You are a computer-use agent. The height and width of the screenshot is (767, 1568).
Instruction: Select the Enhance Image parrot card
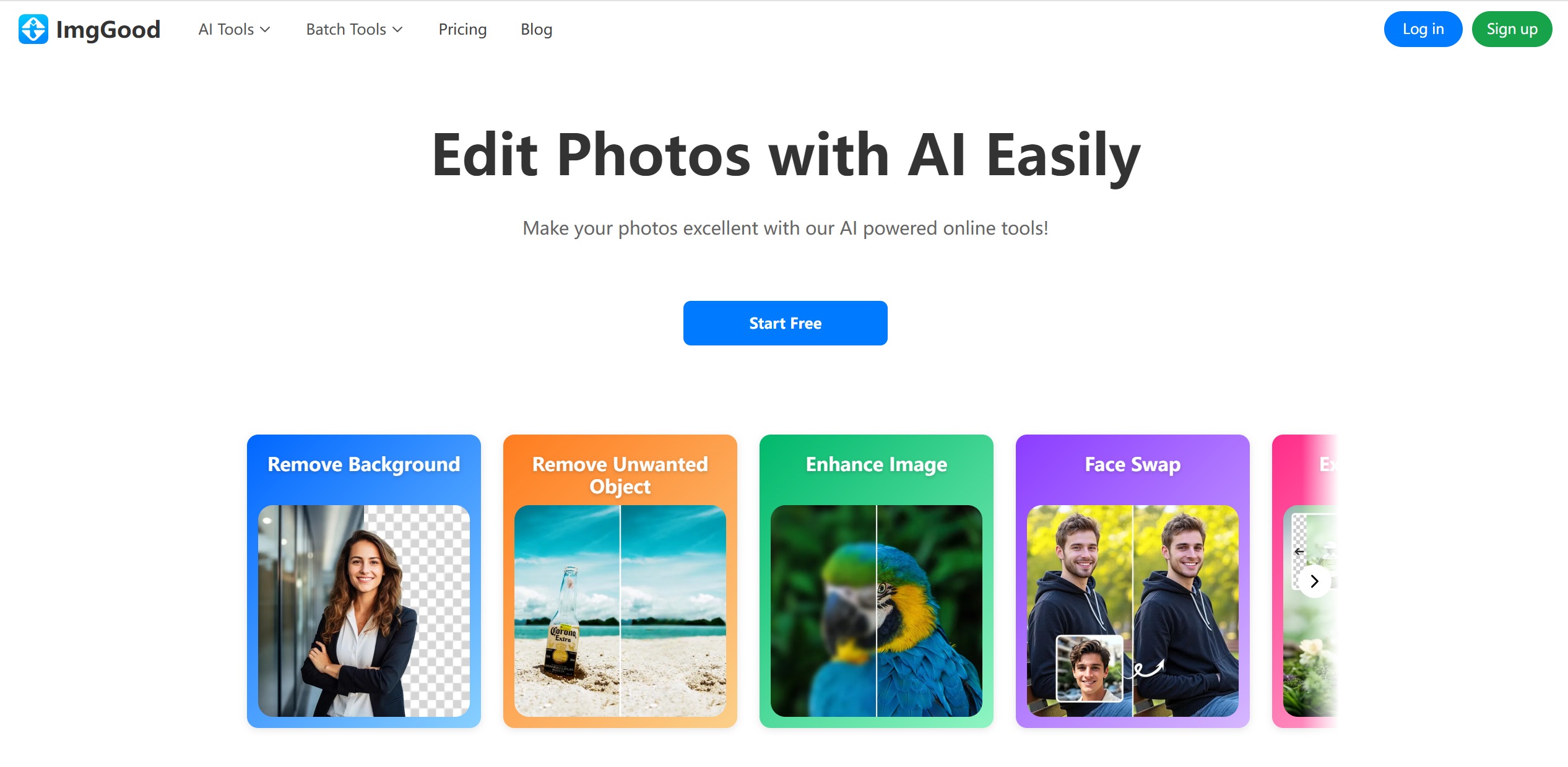click(x=877, y=581)
